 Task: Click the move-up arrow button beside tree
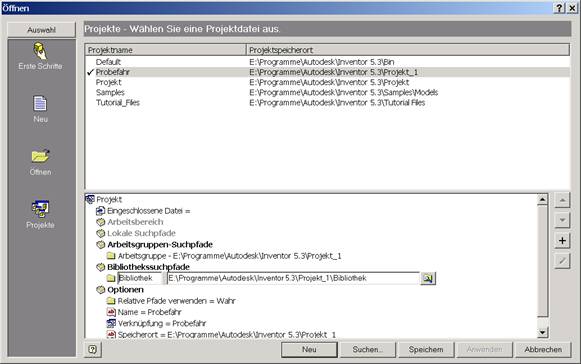562,200
